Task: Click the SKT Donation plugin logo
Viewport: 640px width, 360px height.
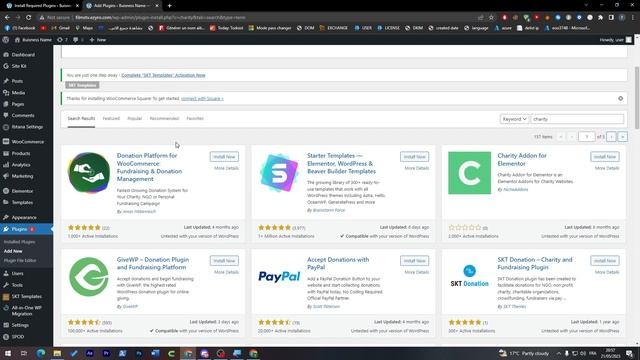Action: [x=469, y=277]
